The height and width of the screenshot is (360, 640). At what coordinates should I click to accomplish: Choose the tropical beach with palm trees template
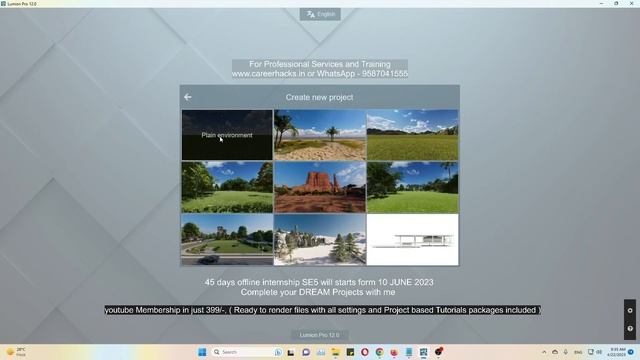[320, 135]
